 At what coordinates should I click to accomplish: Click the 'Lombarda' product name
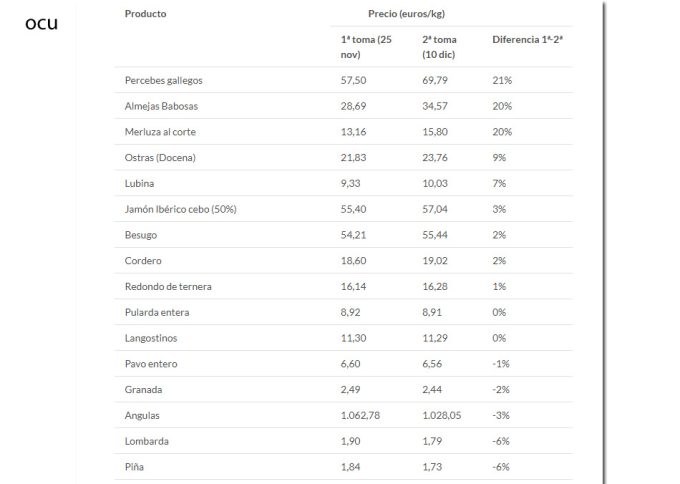coord(146,441)
